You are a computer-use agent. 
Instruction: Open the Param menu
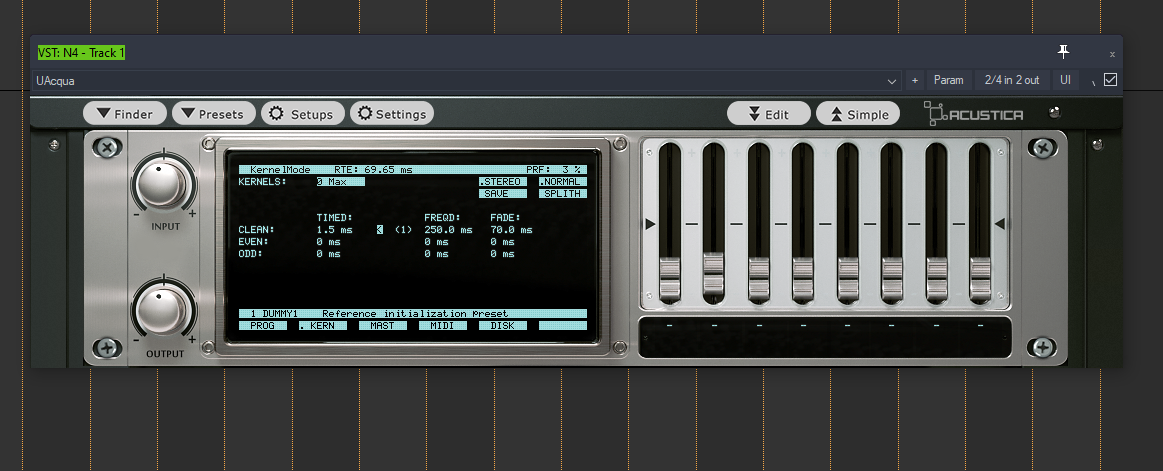pos(949,80)
